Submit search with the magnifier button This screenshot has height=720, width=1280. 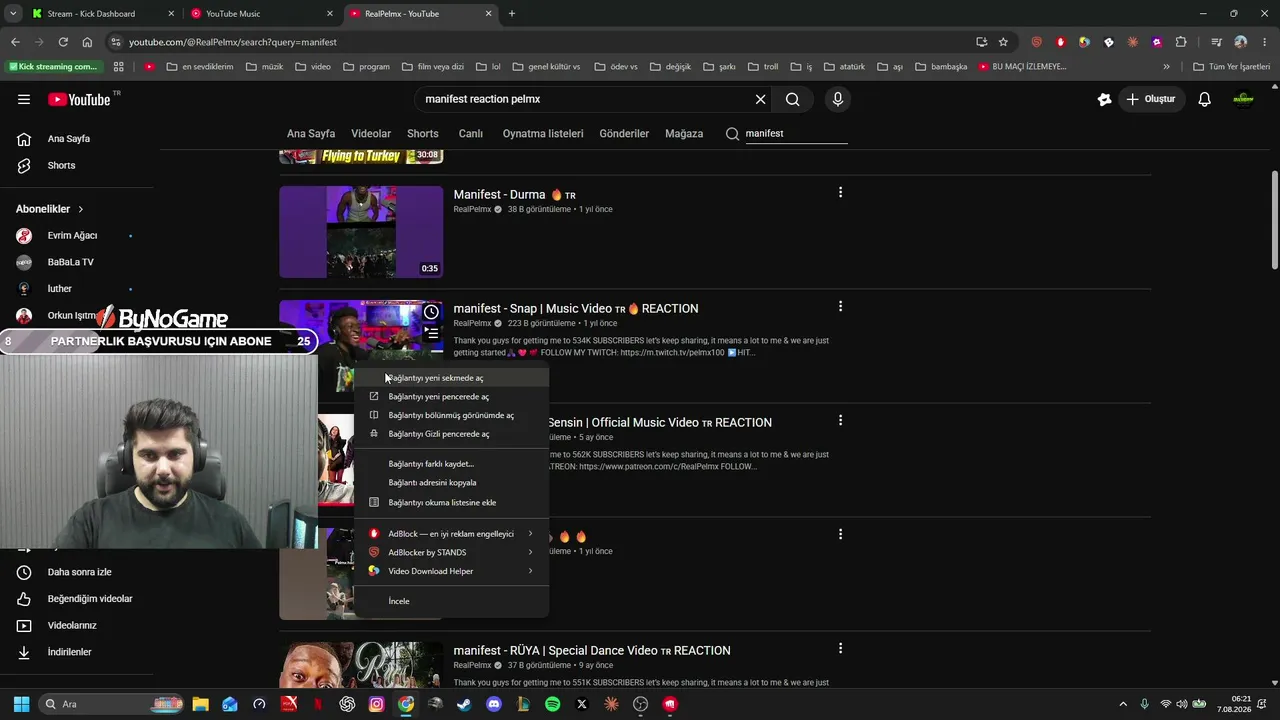click(792, 99)
